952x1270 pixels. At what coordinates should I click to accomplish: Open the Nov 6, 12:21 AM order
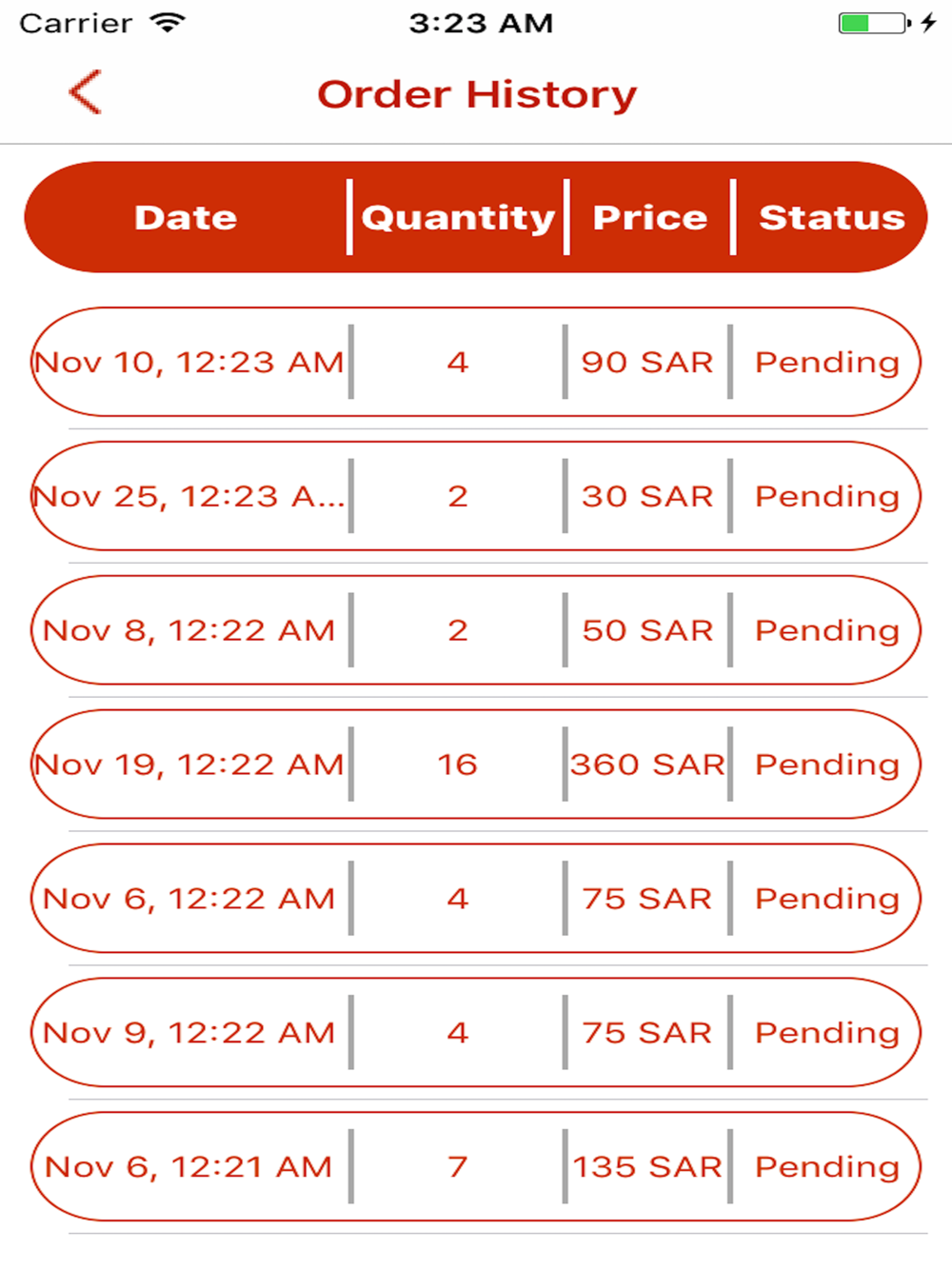click(476, 1167)
